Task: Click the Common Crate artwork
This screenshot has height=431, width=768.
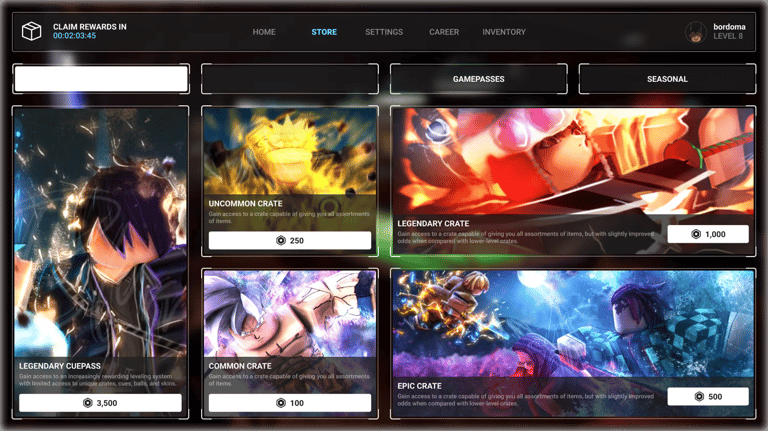Action: [290, 314]
